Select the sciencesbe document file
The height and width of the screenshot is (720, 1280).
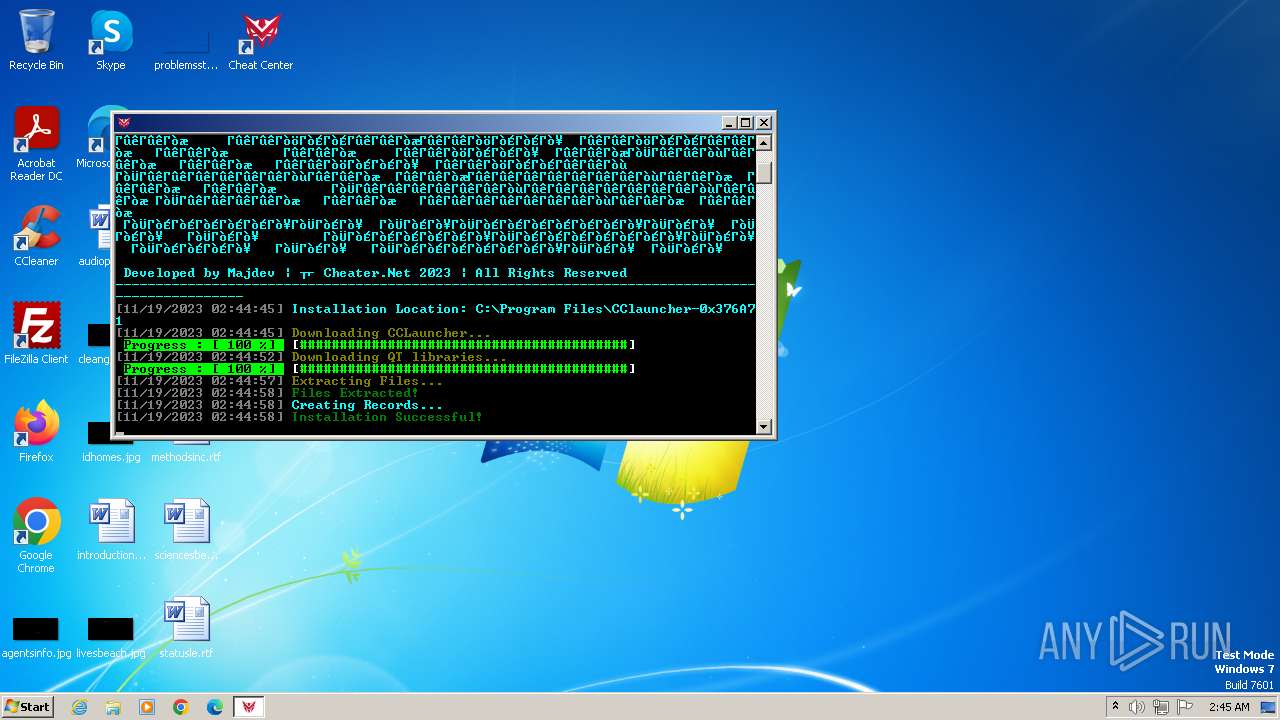(186, 530)
